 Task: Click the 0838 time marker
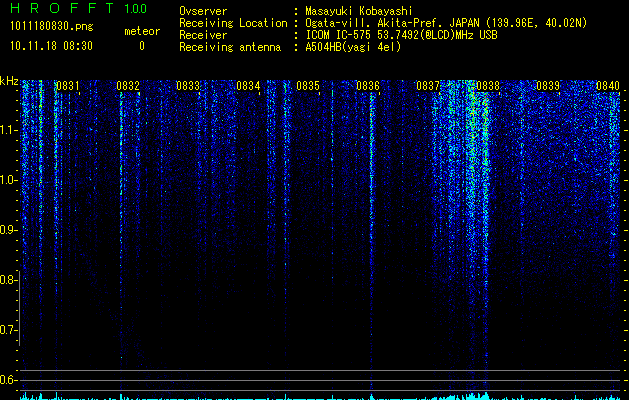point(488,86)
